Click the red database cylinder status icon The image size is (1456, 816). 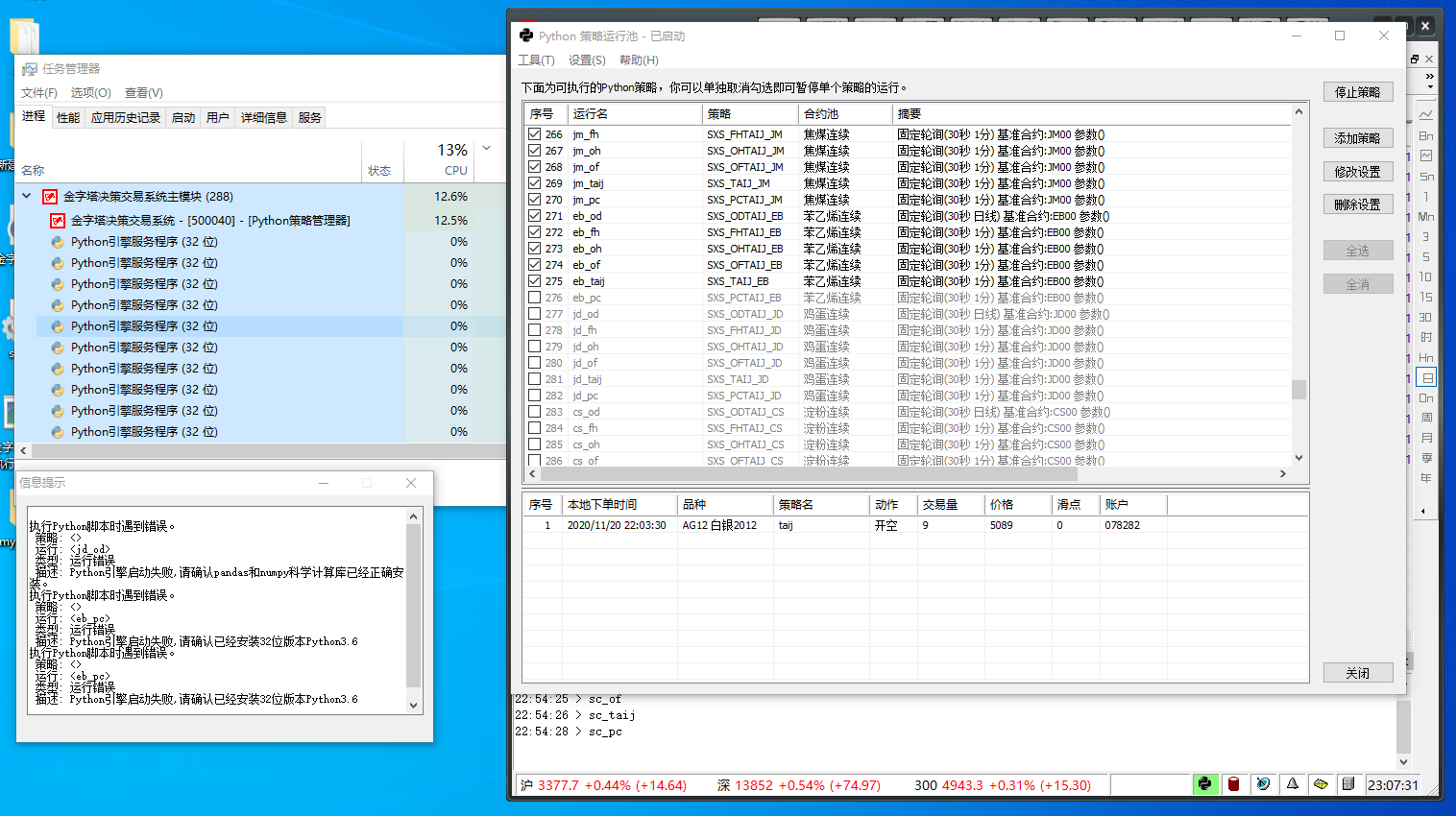pyautogui.click(x=1234, y=784)
